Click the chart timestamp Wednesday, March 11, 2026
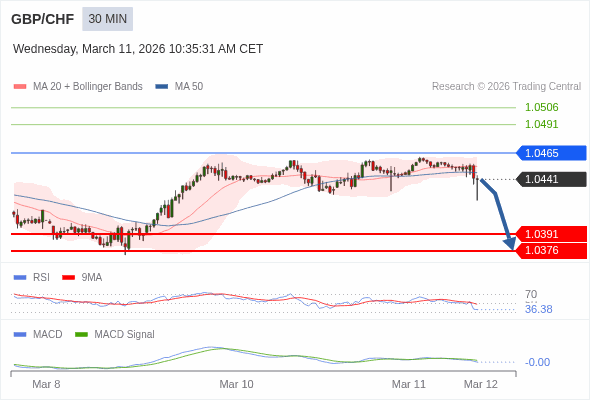590x400 pixels. 138,49
